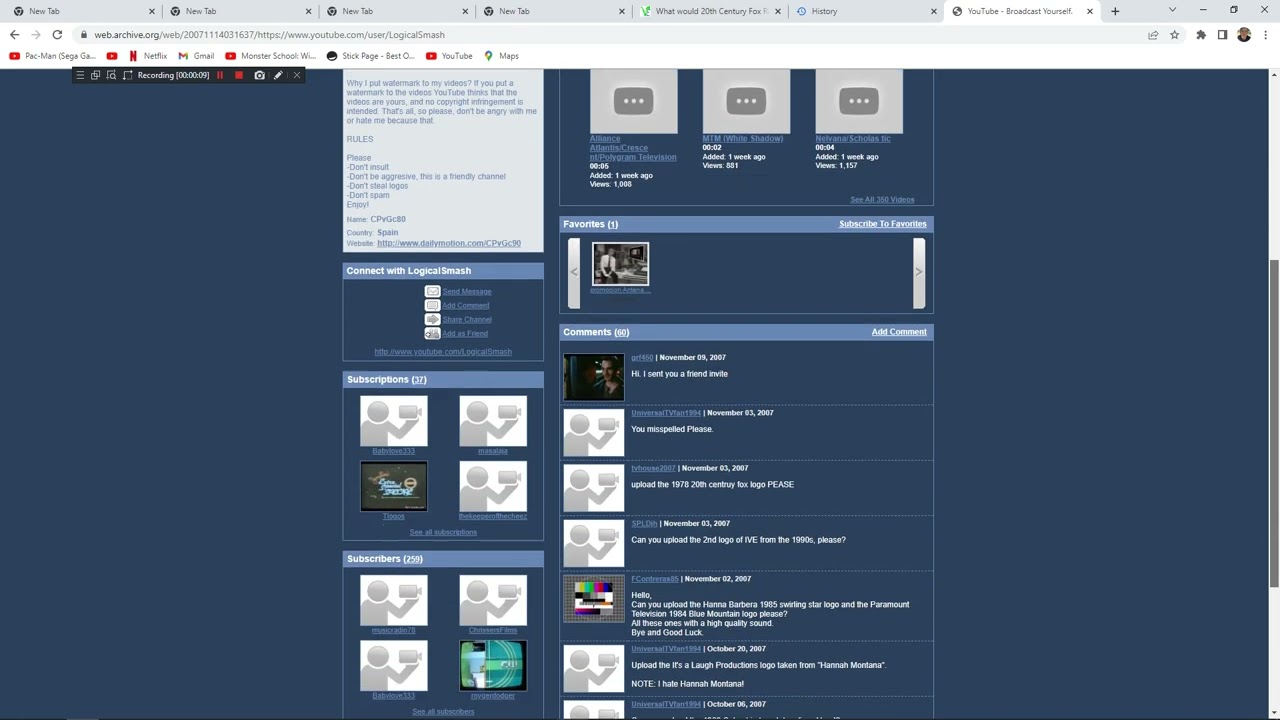Open the Maps bookmark

[x=501, y=56]
